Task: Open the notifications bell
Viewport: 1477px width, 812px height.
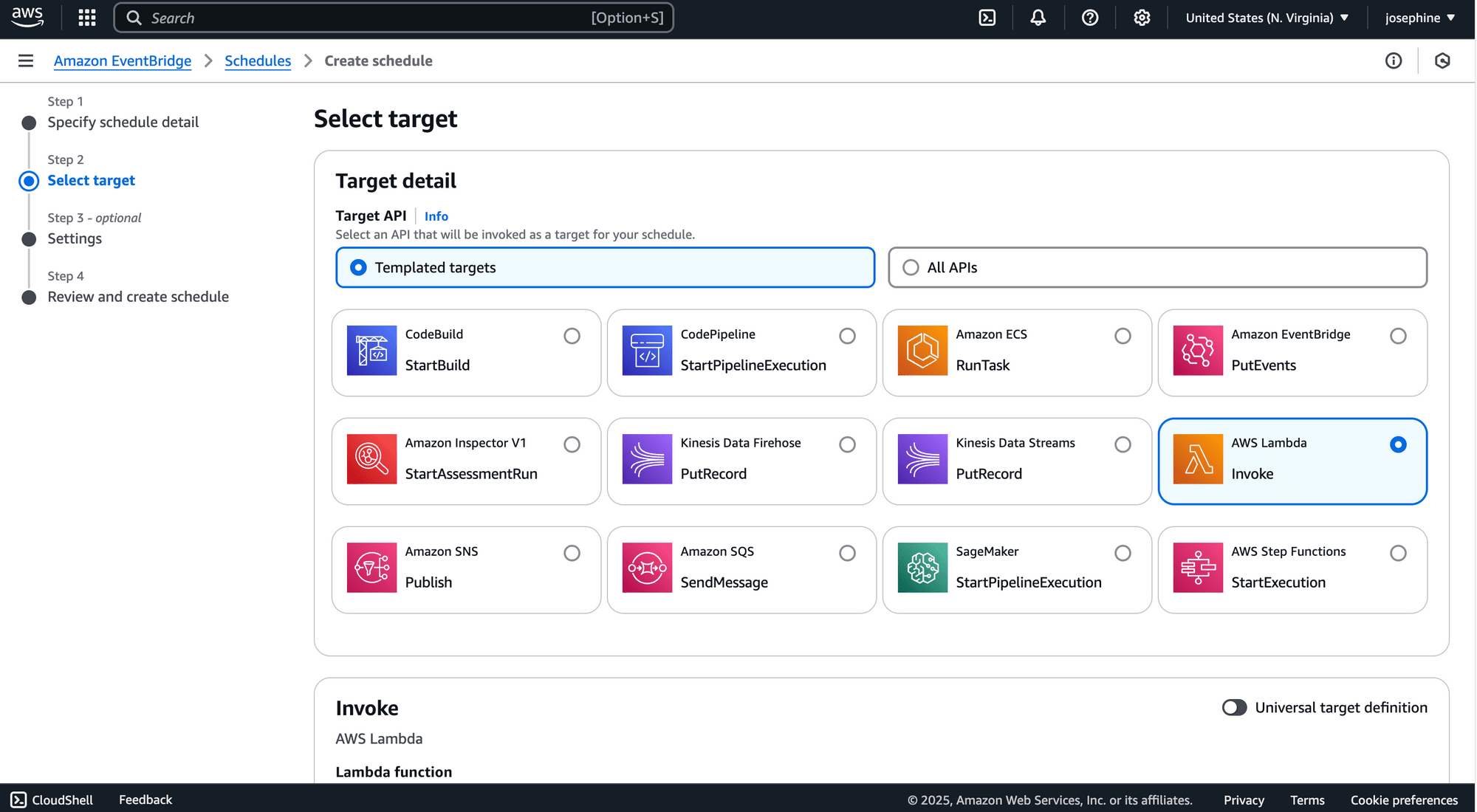Action: (1038, 18)
